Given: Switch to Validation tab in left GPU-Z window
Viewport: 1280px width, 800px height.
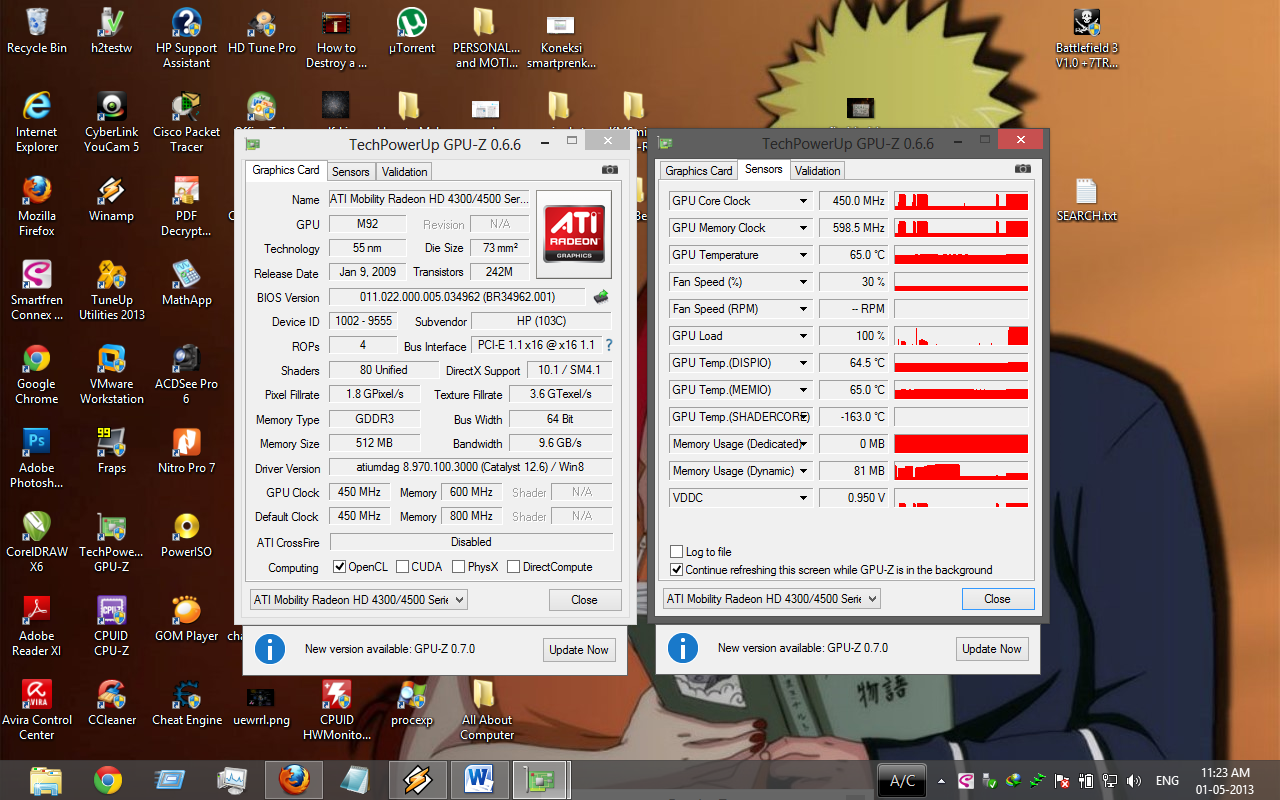Looking at the screenshot, I should pyautogui.click(x=405, y=171).
